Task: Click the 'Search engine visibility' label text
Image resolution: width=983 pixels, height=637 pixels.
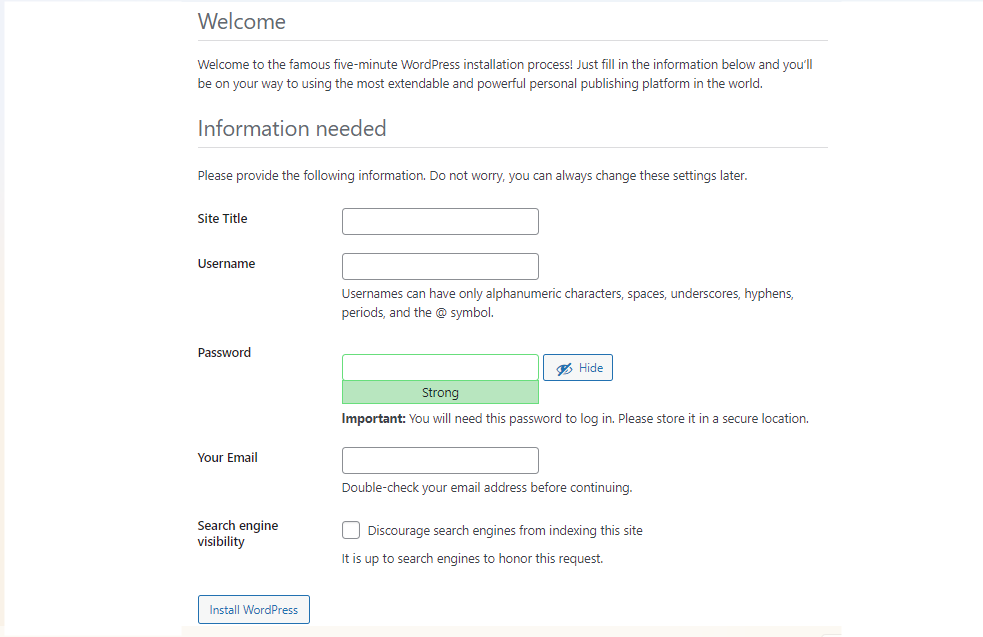Action: pos(238,533)
